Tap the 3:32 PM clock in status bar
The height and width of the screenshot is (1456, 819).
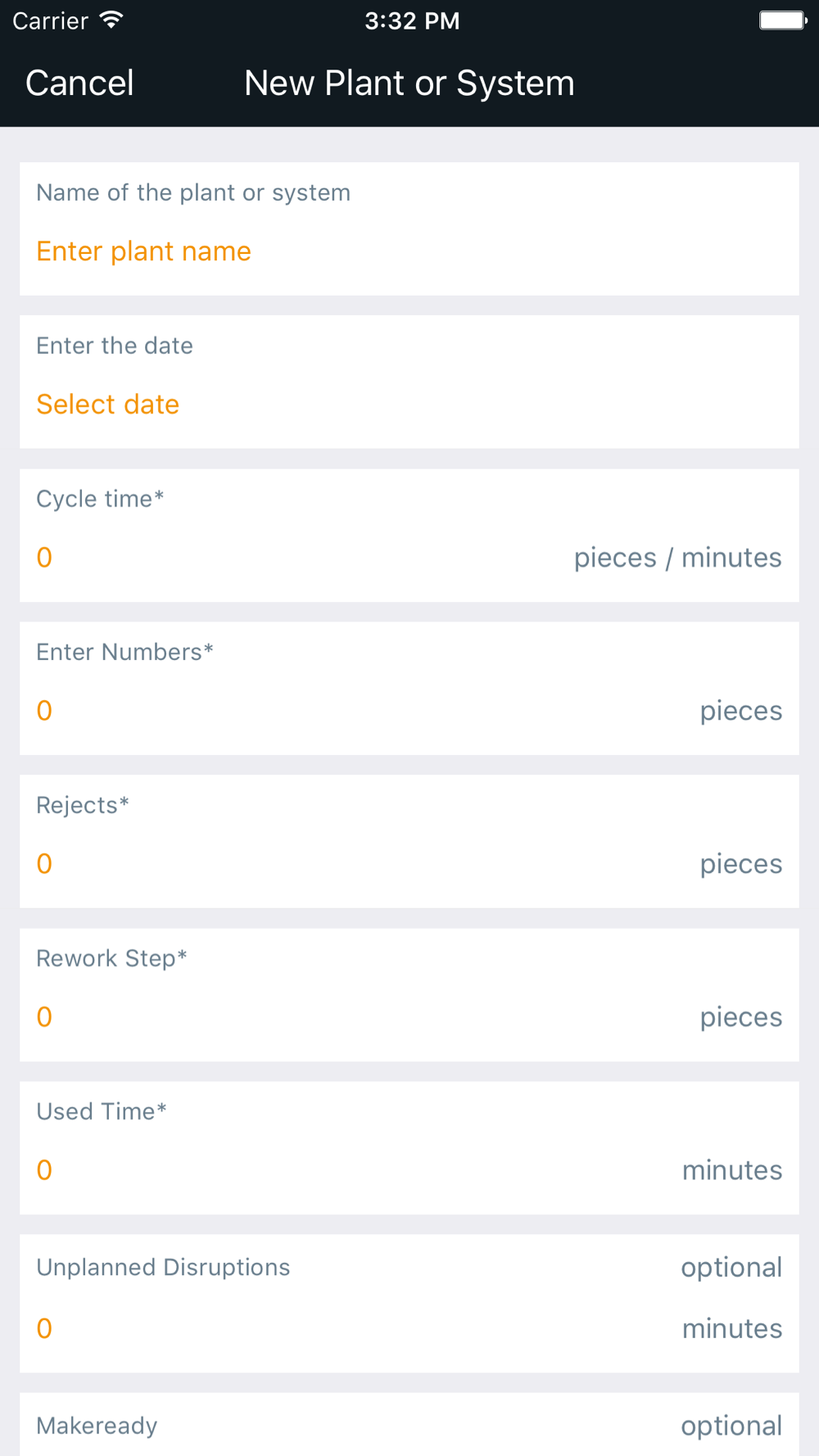[x=412, y=20]
